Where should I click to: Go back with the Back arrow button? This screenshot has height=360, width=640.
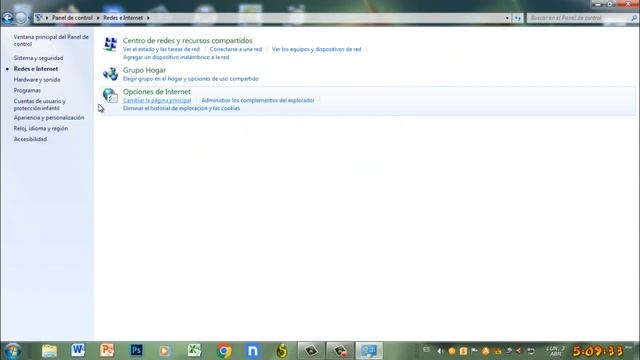point(7,18)
